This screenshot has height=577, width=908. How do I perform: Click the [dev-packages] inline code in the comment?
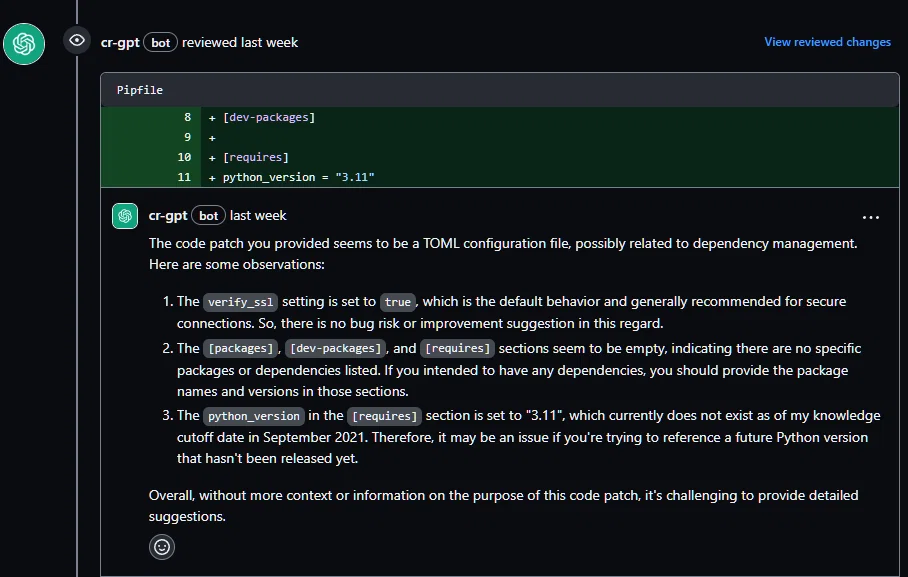(x=335, y=348)
